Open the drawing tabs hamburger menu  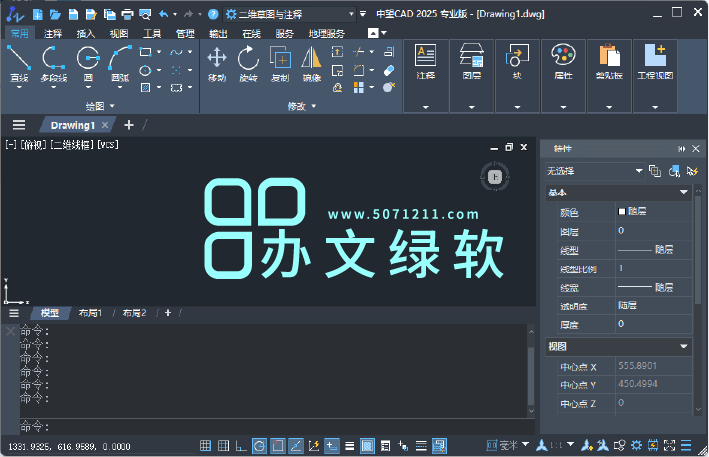point(19,125)
